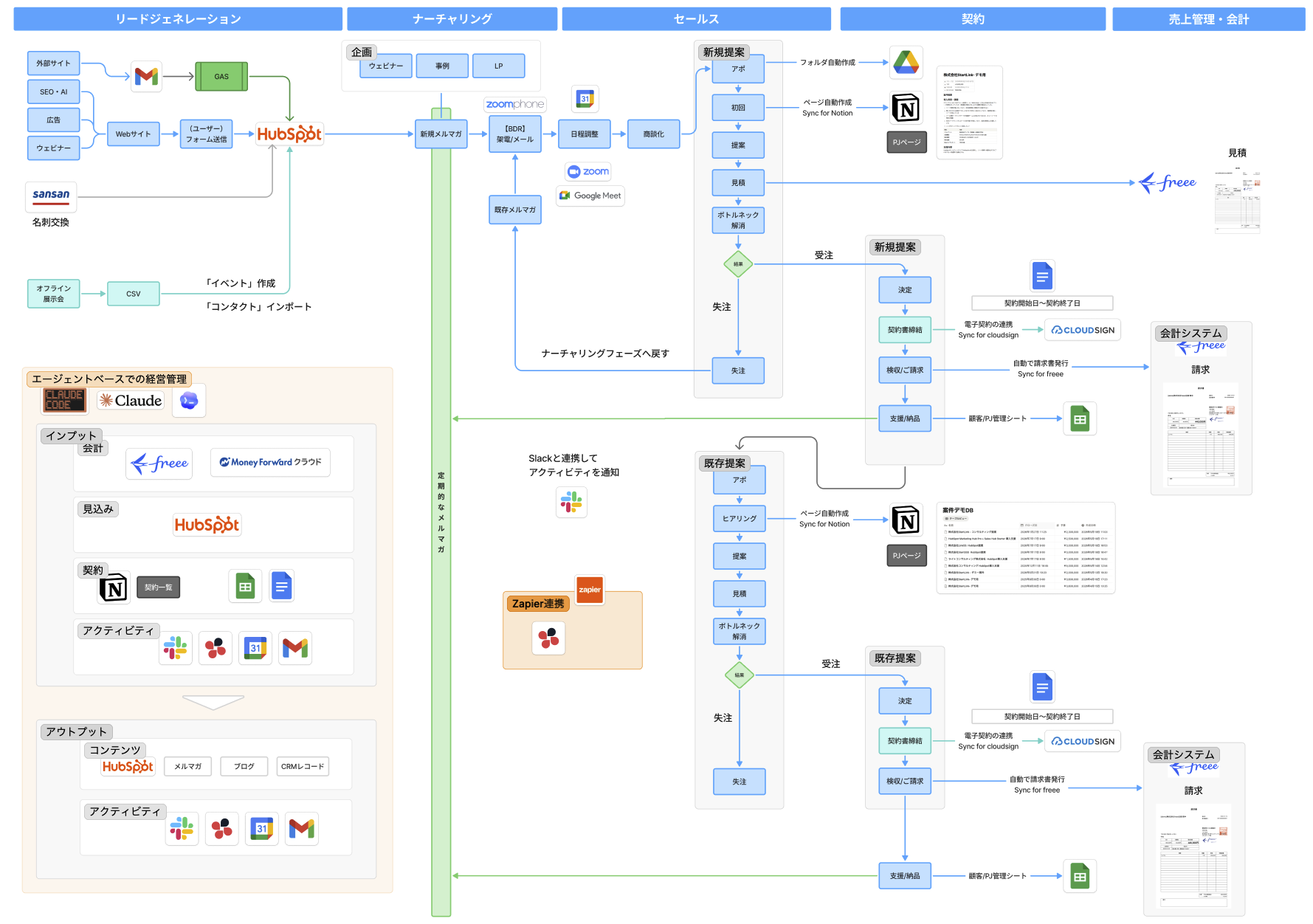Image resolution: width=1313 pixels, height=924 pixels.
Task: Click the CloudSign logo in the 新規提案 row
Action: tap(1083, 330)
